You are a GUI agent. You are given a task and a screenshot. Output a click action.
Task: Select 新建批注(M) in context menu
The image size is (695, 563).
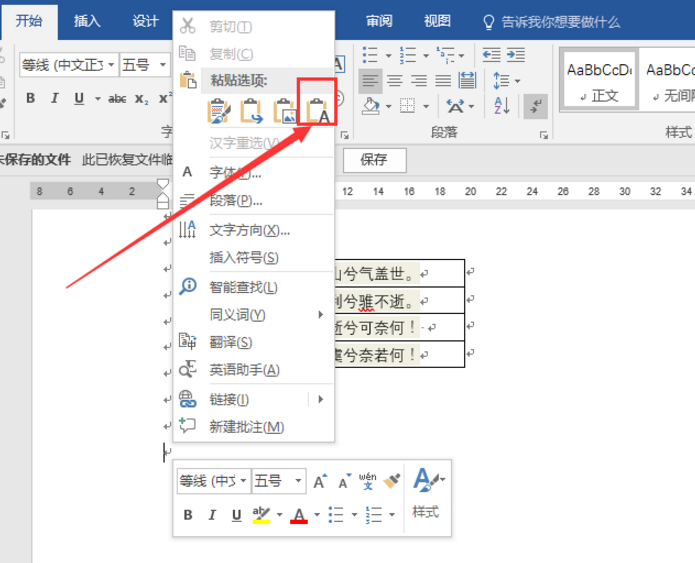coord(253,427)
